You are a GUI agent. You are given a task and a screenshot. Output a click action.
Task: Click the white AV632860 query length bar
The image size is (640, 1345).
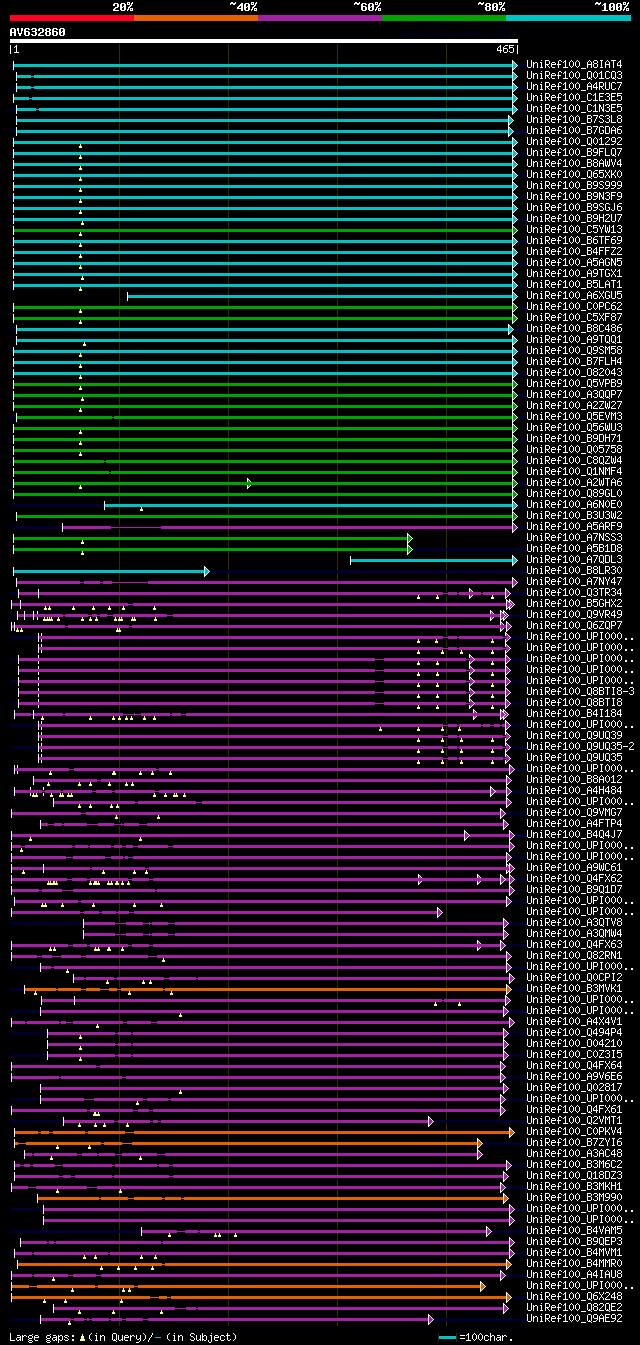264,41
